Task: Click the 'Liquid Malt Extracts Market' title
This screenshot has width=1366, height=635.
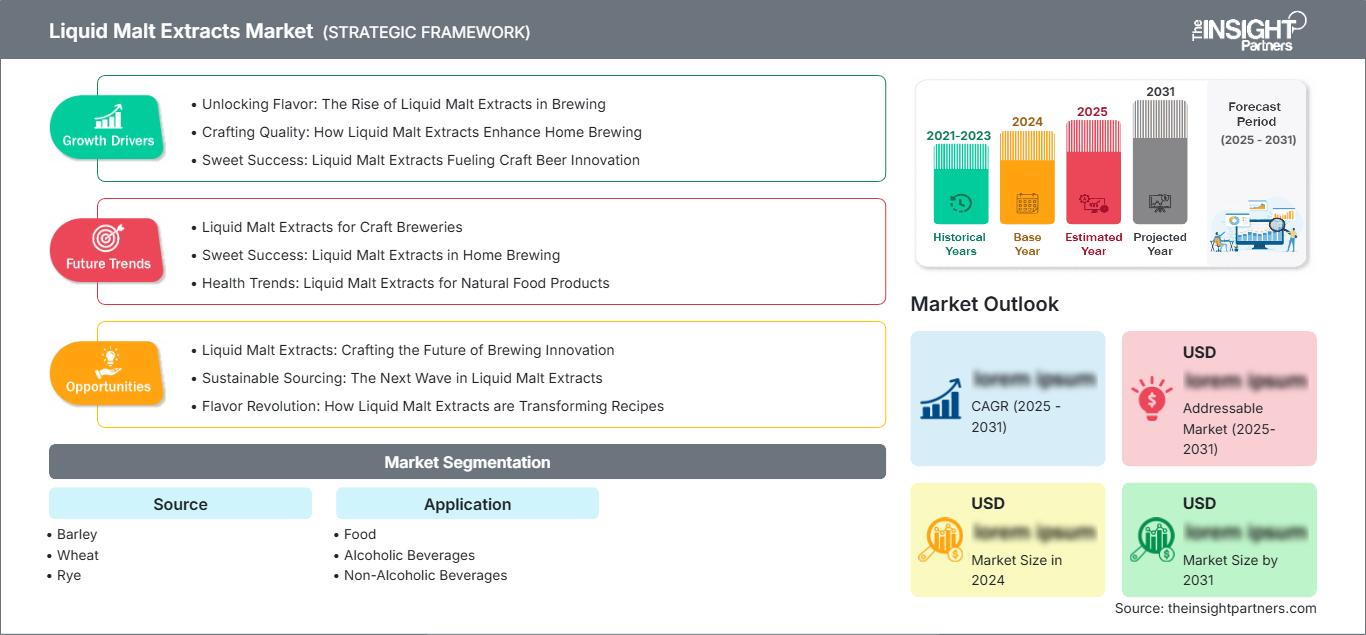Action: click(x=181, y=31)
